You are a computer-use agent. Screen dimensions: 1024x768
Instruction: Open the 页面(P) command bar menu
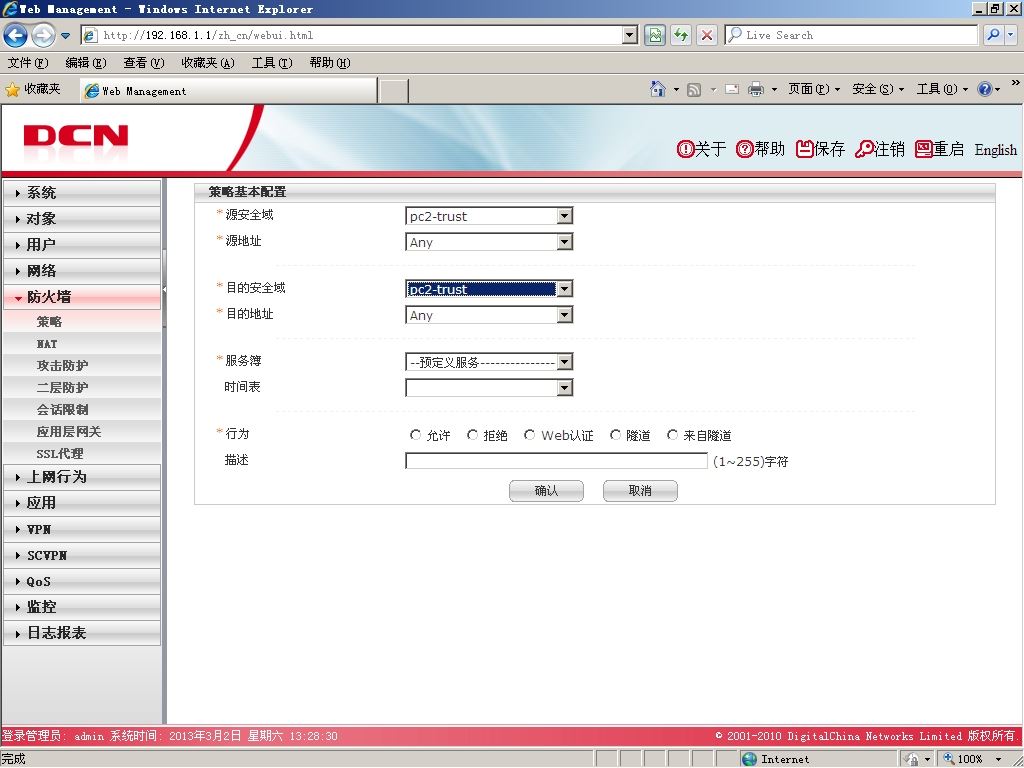[x=814, y=89]
